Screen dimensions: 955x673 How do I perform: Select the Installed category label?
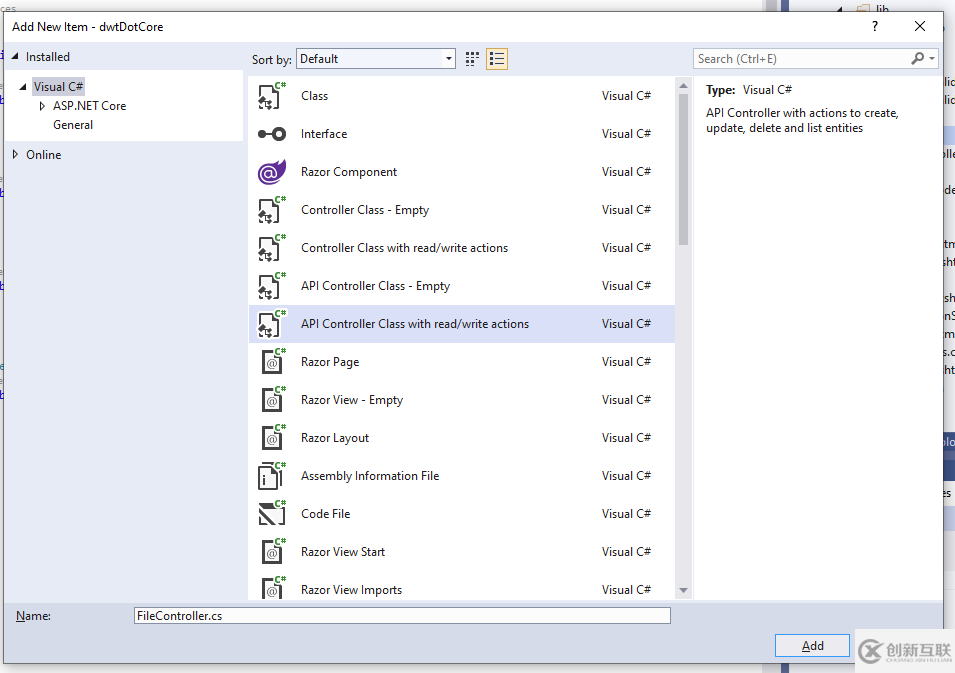pyautogui.click(x=48, y=57)
